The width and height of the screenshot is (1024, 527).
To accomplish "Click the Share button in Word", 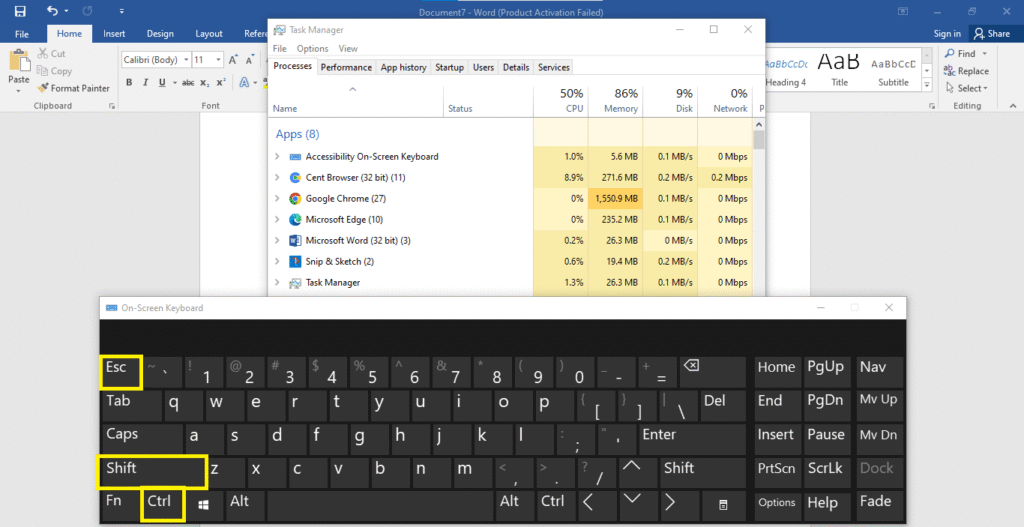I will (x=991, y=33).
